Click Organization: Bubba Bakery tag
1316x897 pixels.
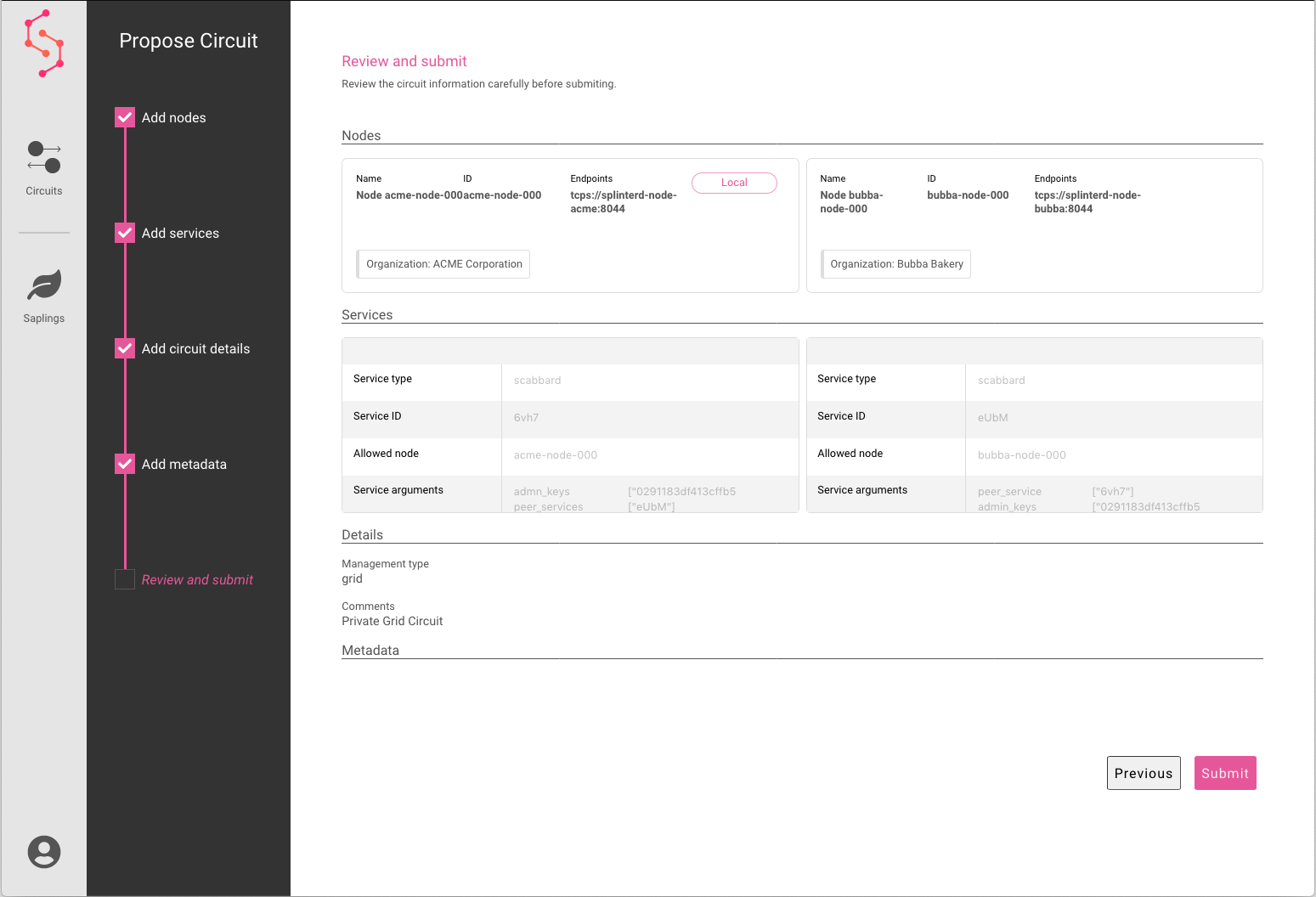coord(895,264)
